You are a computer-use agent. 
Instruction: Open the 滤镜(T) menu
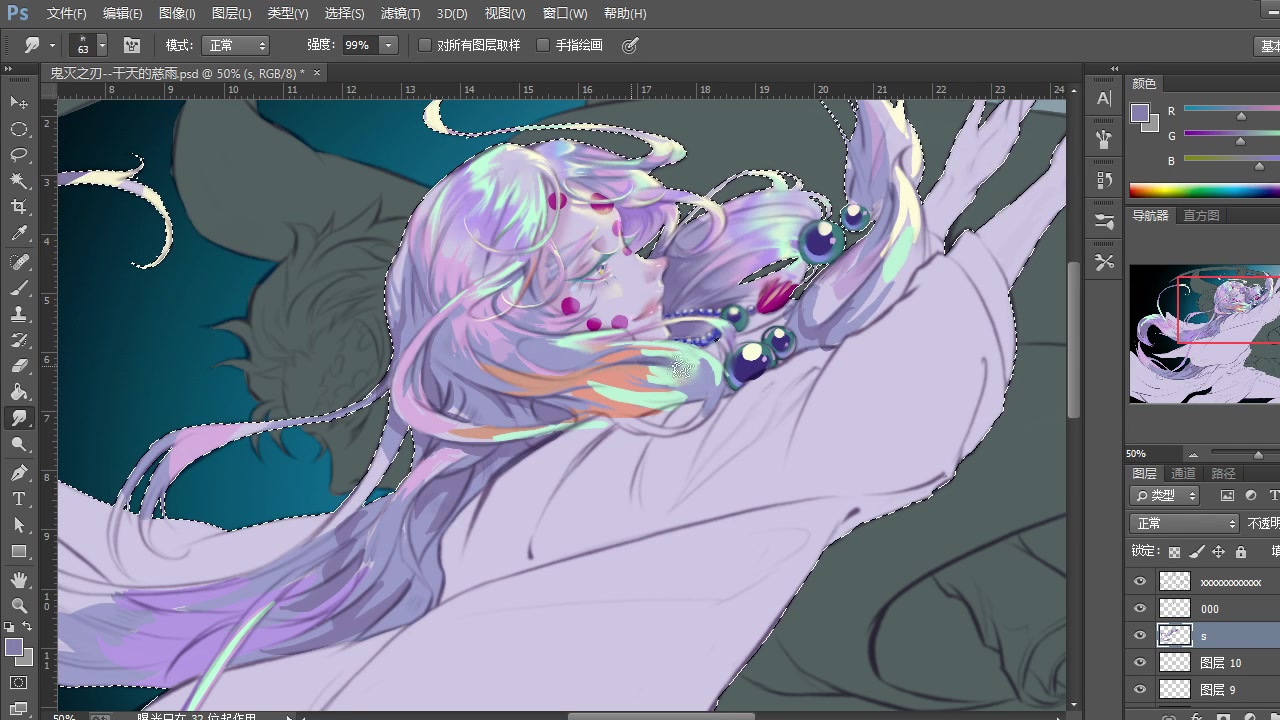click(401, 14)
